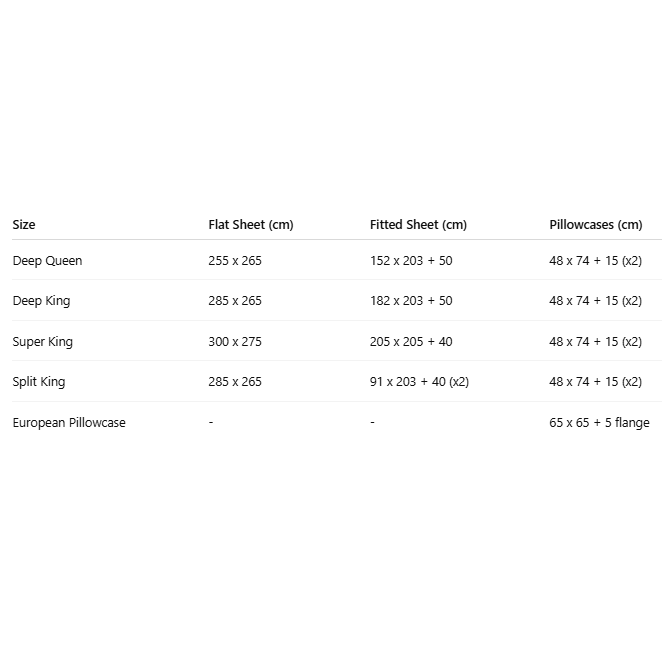Screen dimensions: 662x662
Task: Click the Super King pillowcases dimension cell
Action: 595,342
